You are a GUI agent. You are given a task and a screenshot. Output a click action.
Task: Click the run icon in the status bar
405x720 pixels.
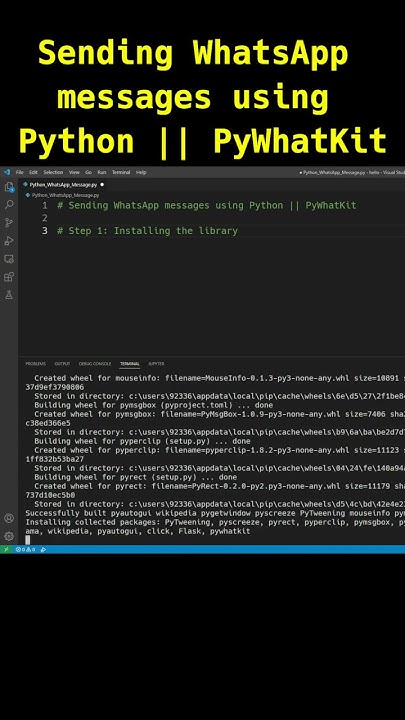[x=43, y=549]
